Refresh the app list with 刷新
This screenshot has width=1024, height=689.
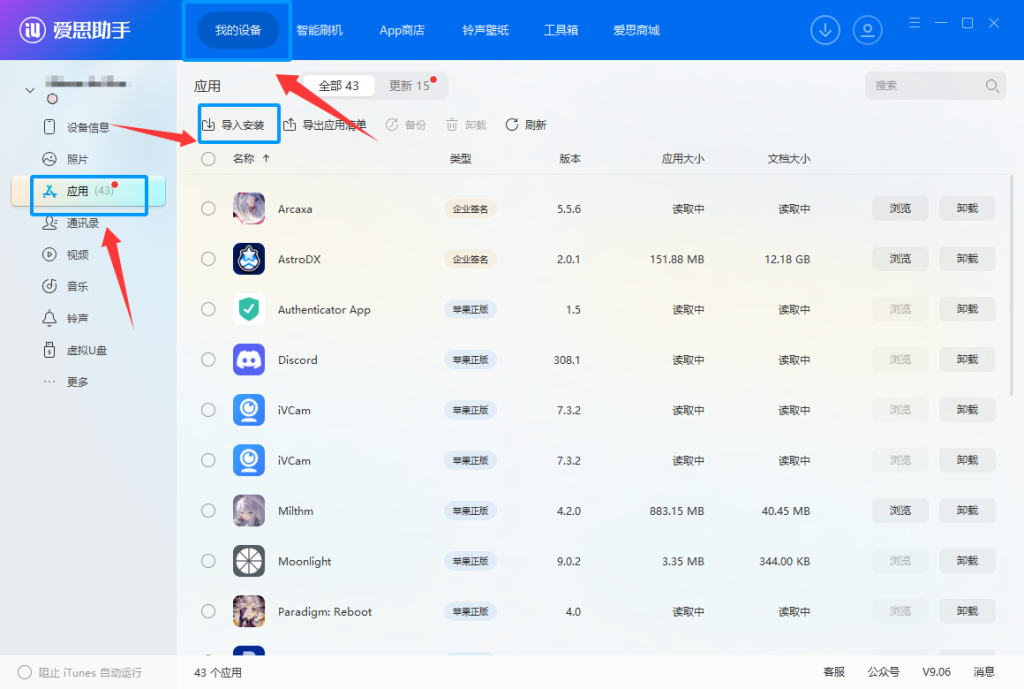point(526,125)
